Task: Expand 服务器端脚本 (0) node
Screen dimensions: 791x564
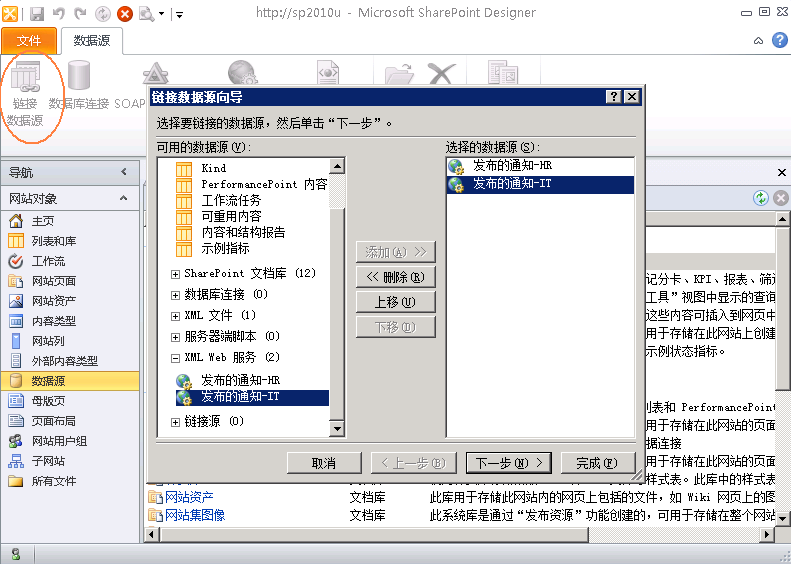Action: (x=175, y=337)
